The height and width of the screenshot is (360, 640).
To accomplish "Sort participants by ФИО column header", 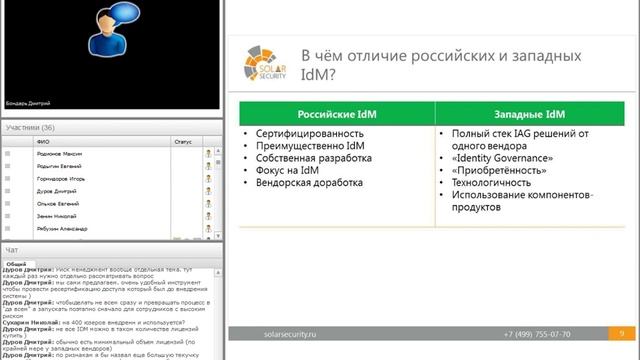I will [x=102, y=142].
